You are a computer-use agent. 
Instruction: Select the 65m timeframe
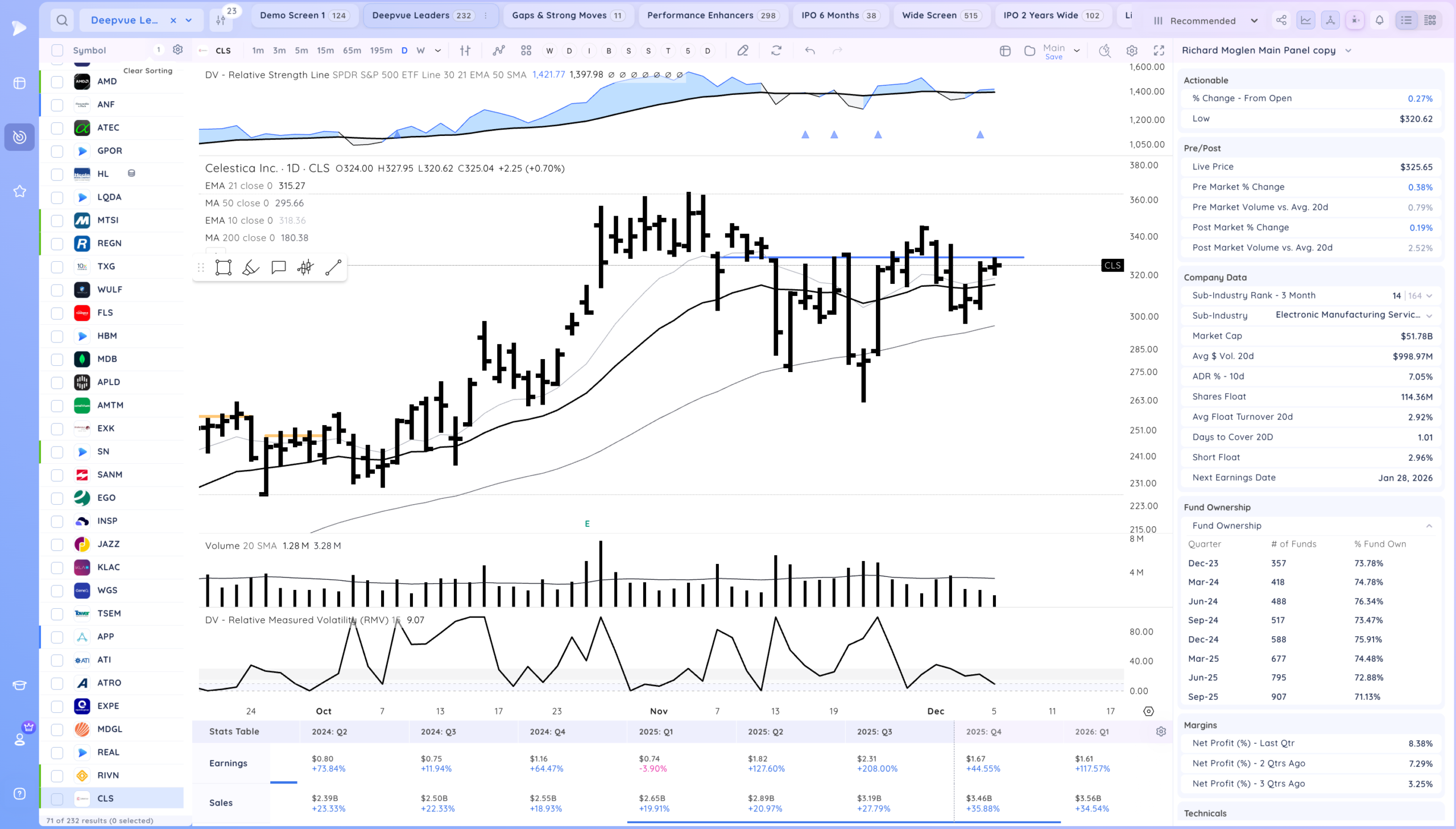351,51
